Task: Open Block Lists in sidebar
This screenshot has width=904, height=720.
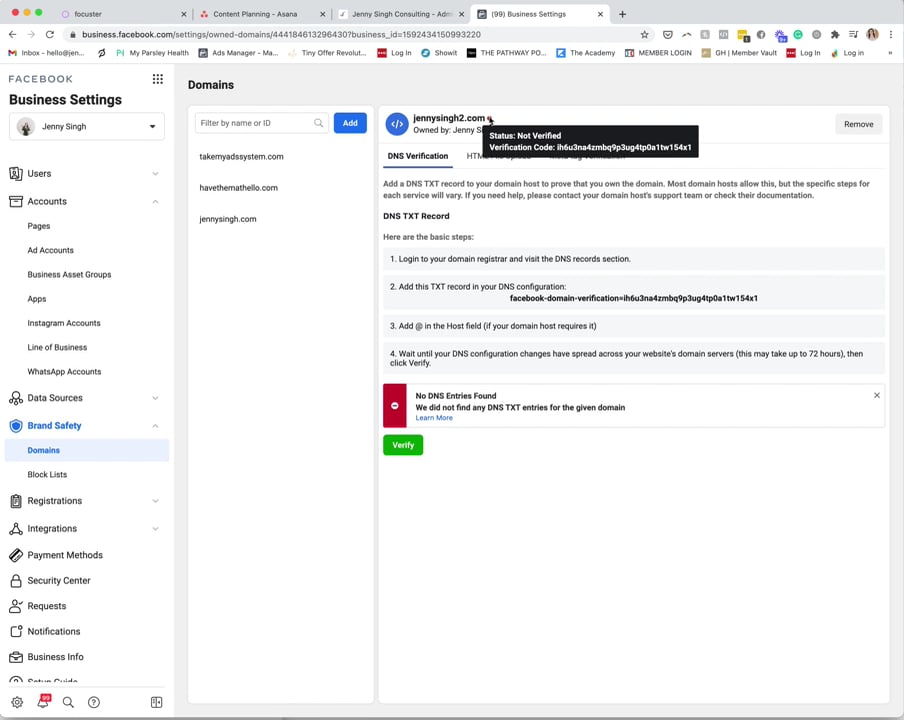Action: click(47, 474)
